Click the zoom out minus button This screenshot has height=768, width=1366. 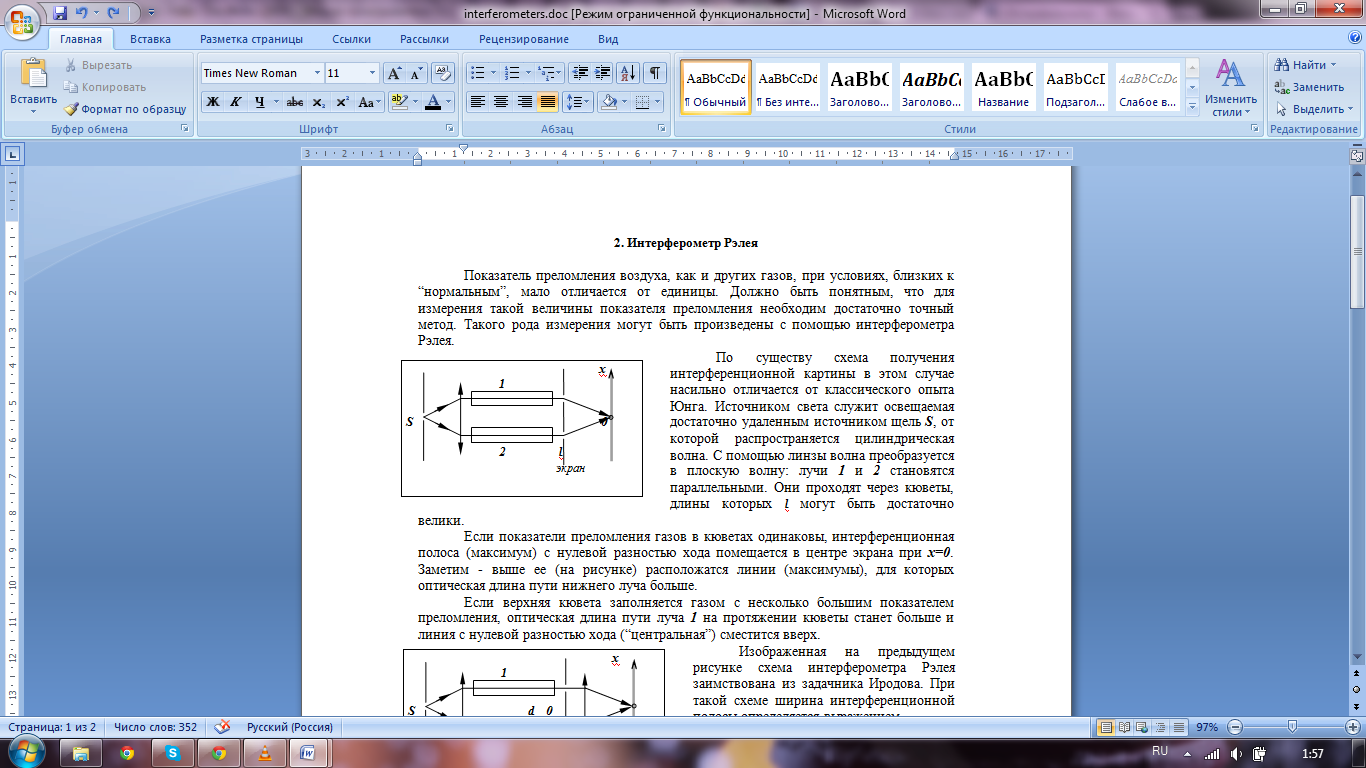1236,727
